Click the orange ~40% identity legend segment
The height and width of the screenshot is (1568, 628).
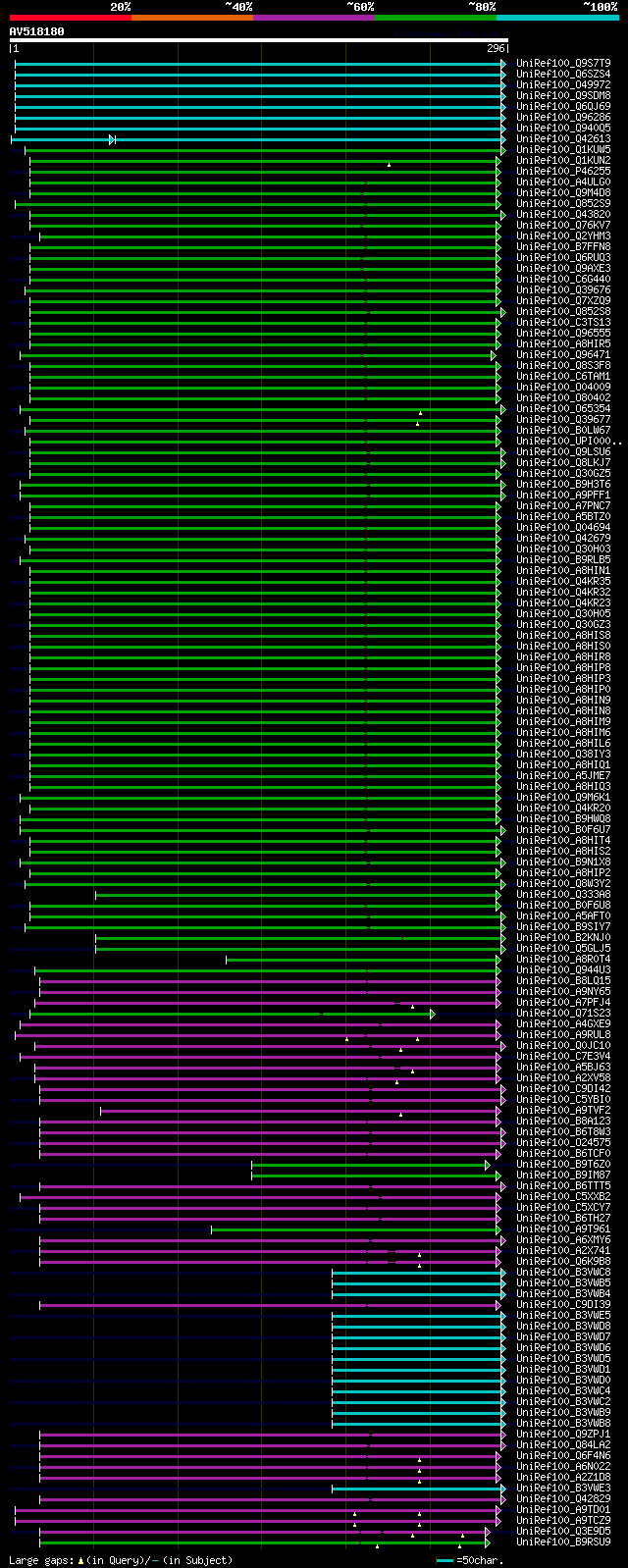192,18
